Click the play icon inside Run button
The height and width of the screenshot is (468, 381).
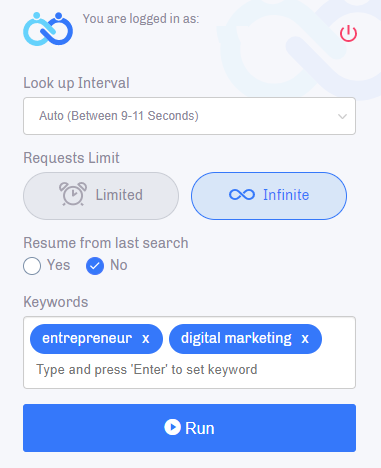point(172,427)
